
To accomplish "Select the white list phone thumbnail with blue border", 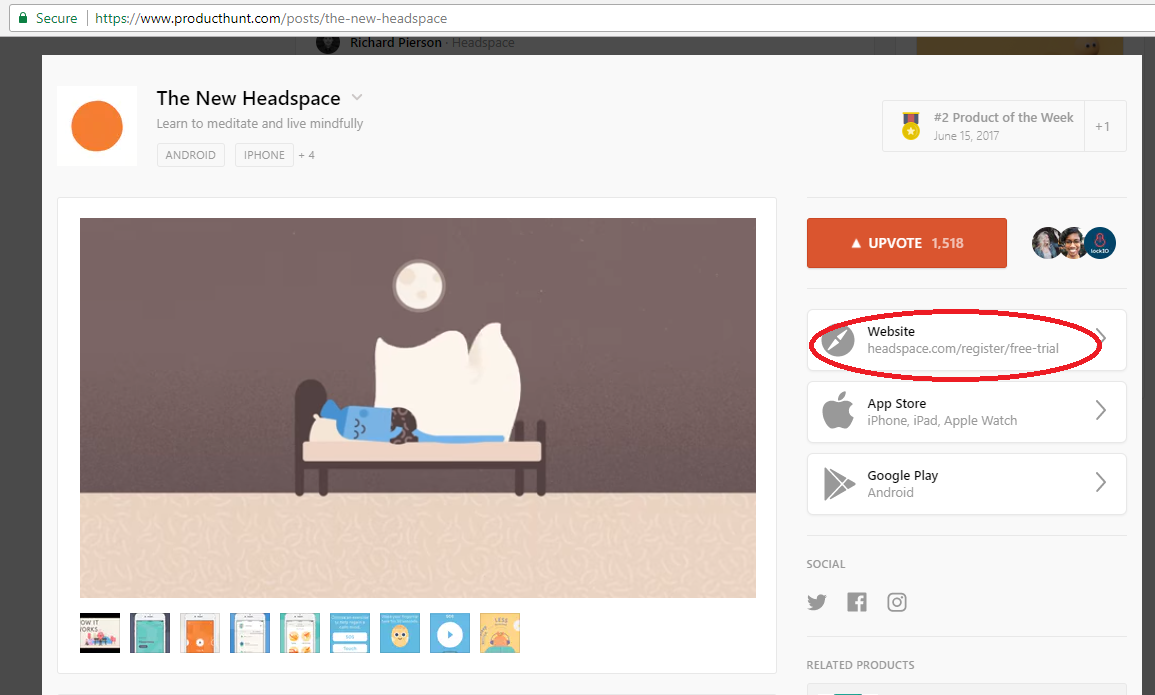I will coord(250,633).
